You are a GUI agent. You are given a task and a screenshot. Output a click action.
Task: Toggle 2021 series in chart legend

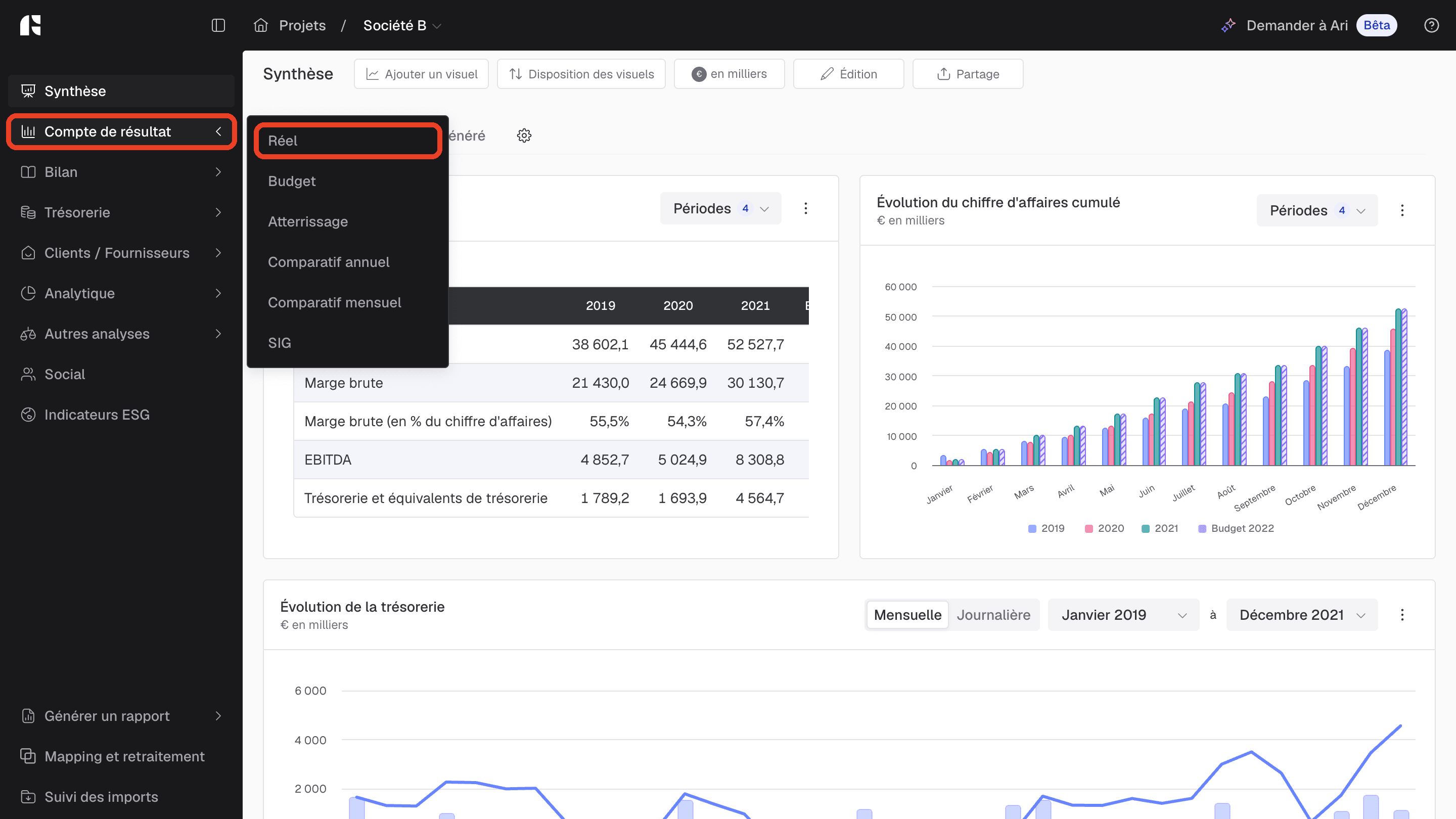click(x=1160, y=528)
